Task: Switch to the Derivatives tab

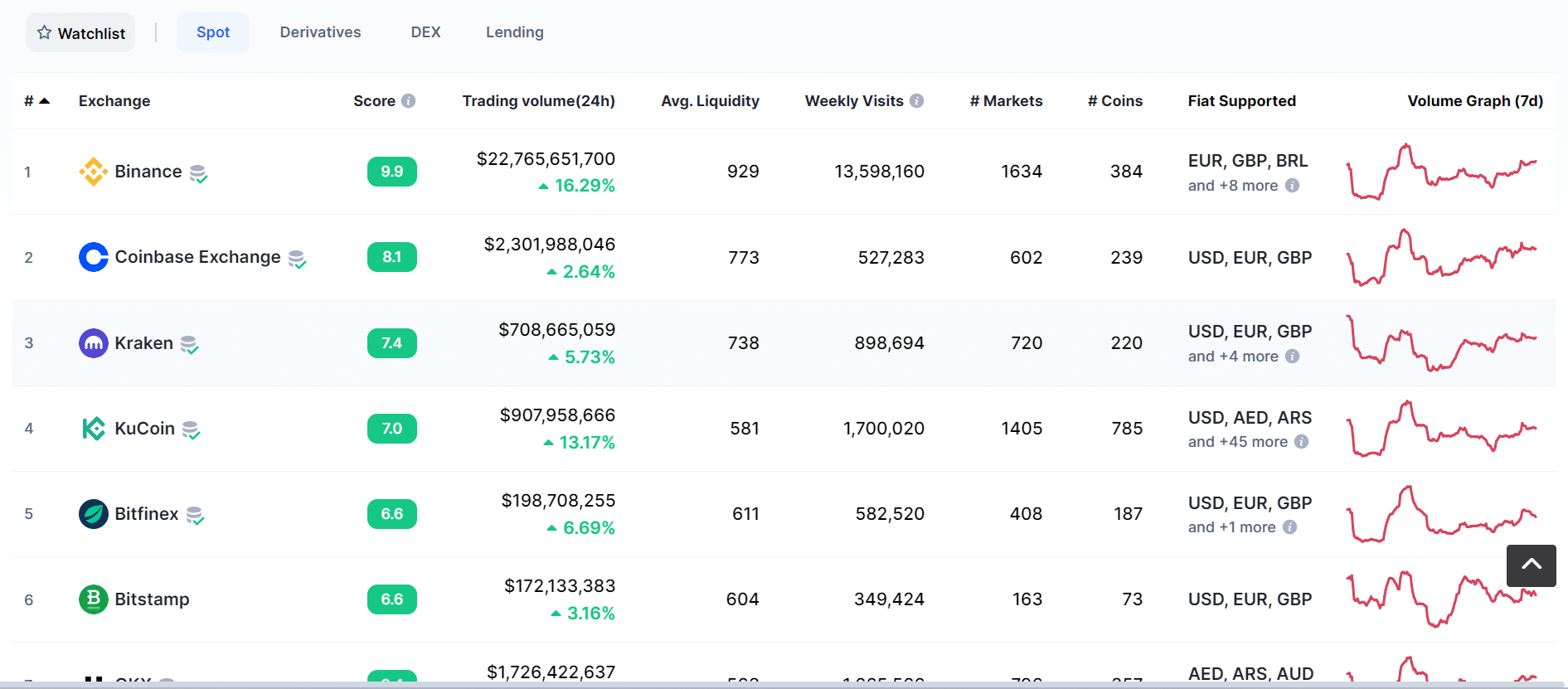Action: (320, 32)
